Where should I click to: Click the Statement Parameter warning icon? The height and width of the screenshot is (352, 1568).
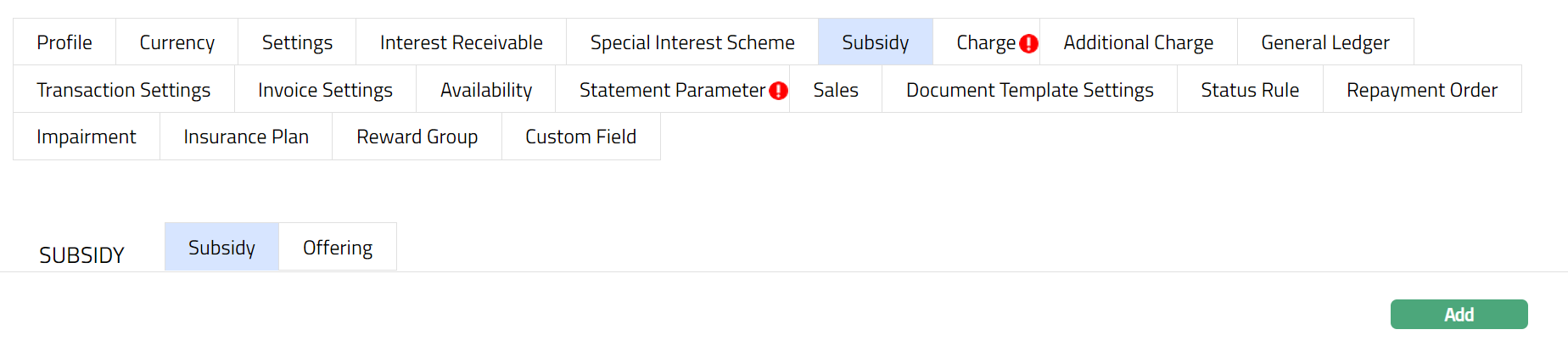pyautogui.click(x=778, y=91)
